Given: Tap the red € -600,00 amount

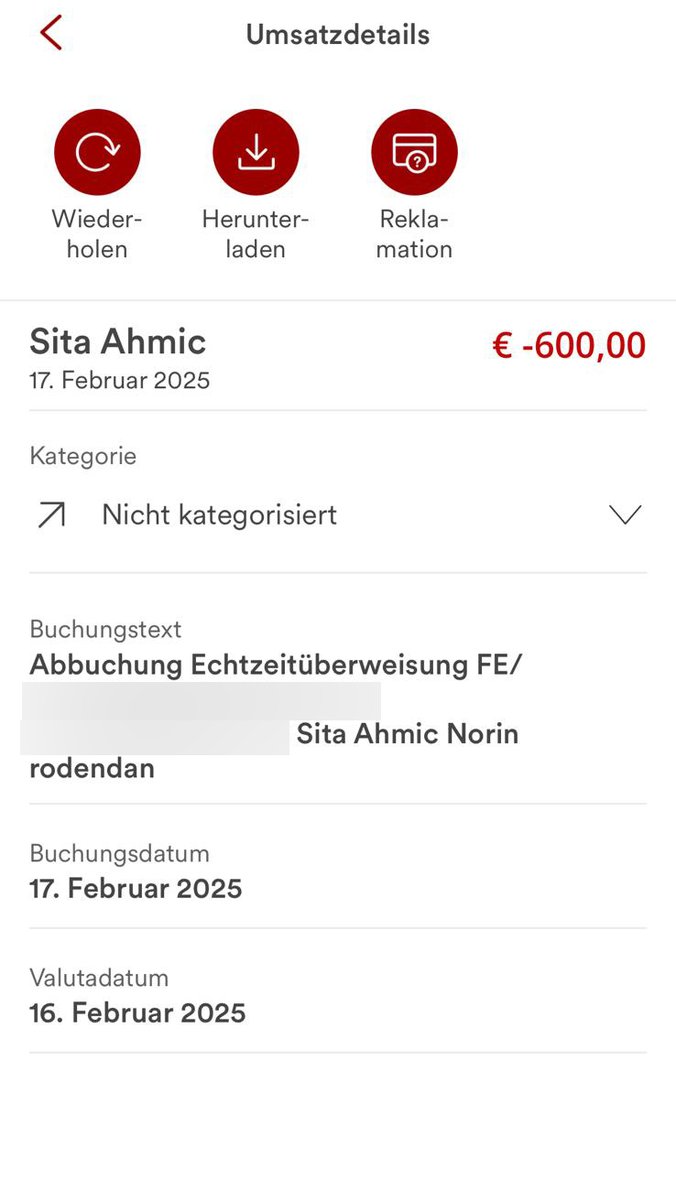Looking at the screenshot, I should tap(569, 346).
